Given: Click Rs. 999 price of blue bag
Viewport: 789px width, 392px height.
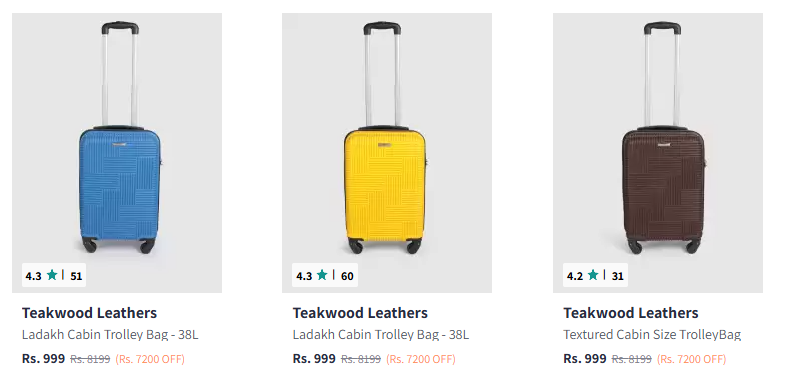Looking at the screenshot, I should (x=43, y=359).
